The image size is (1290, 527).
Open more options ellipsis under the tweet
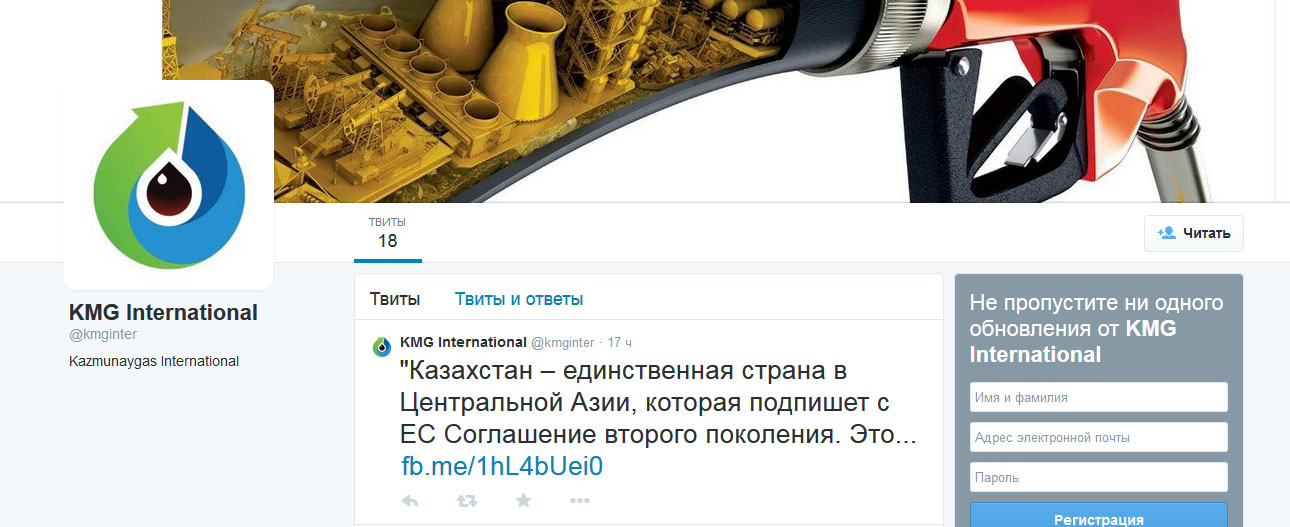[580, 501]
